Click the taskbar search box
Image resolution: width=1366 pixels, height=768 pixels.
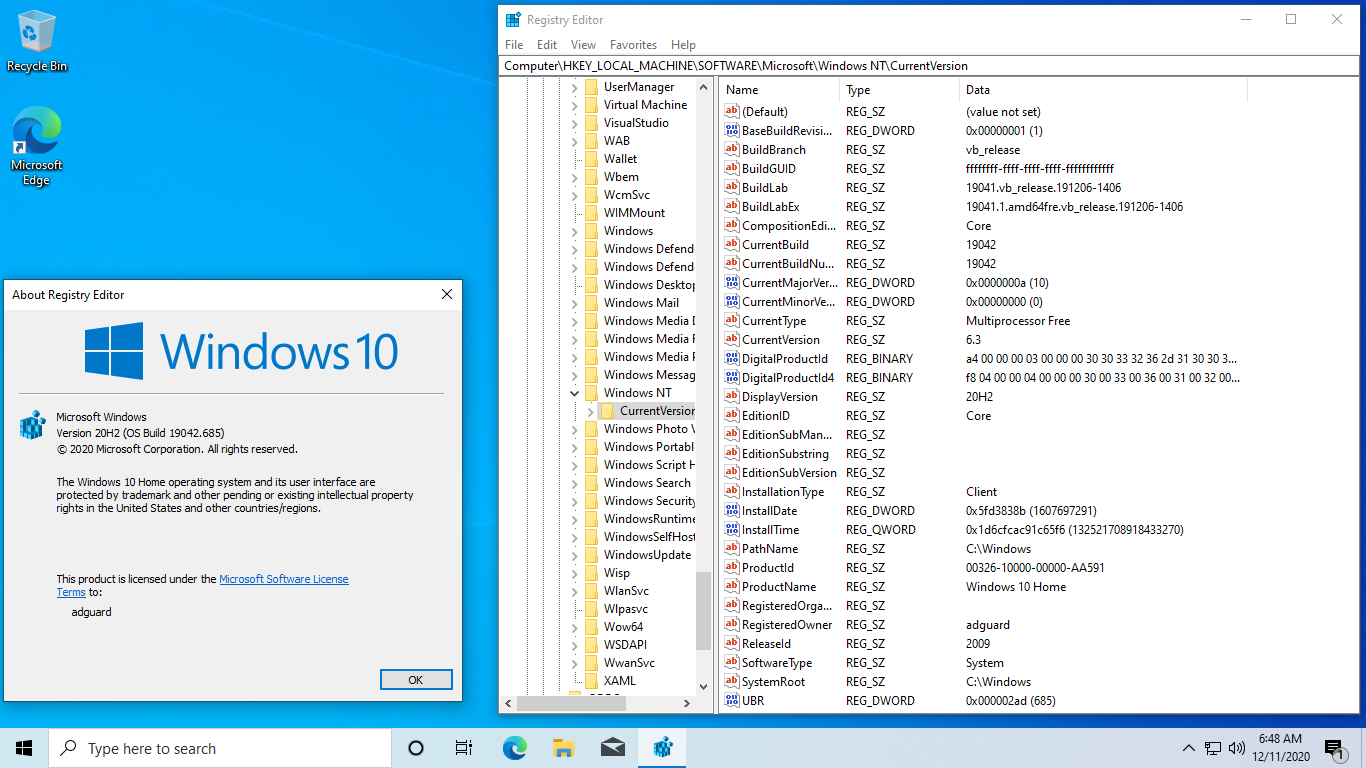click(220, 748)
